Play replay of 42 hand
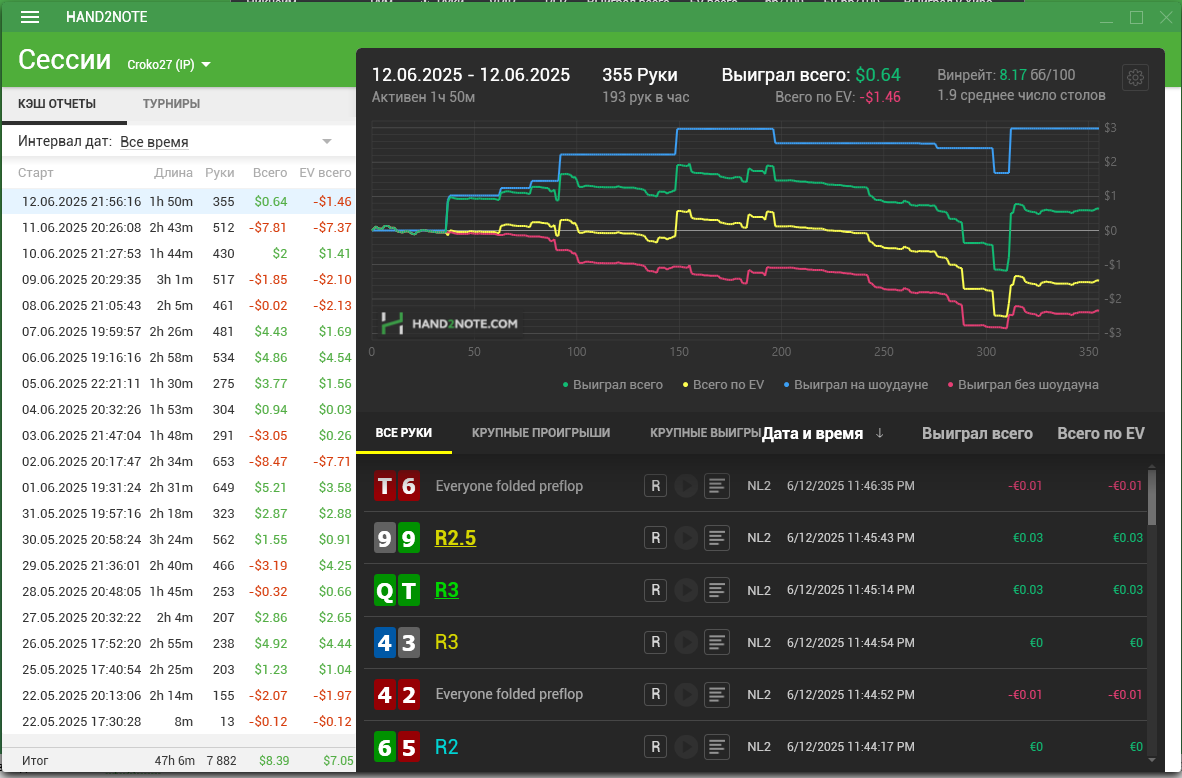1182x778 pixels. (686, 694)
